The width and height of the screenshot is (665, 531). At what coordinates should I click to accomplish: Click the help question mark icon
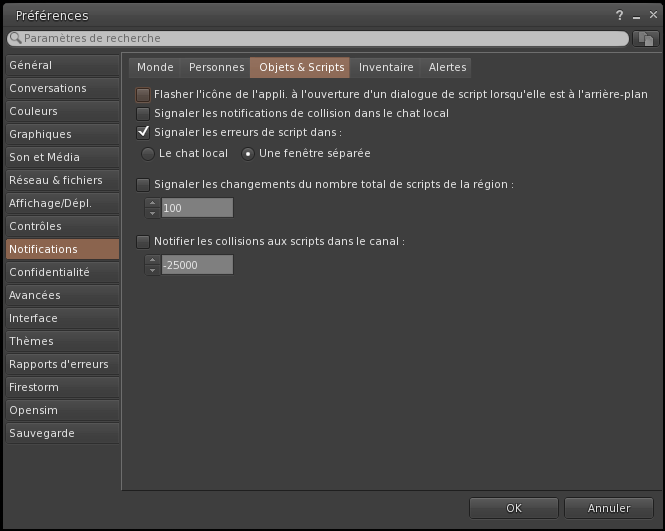click(619, 16)
